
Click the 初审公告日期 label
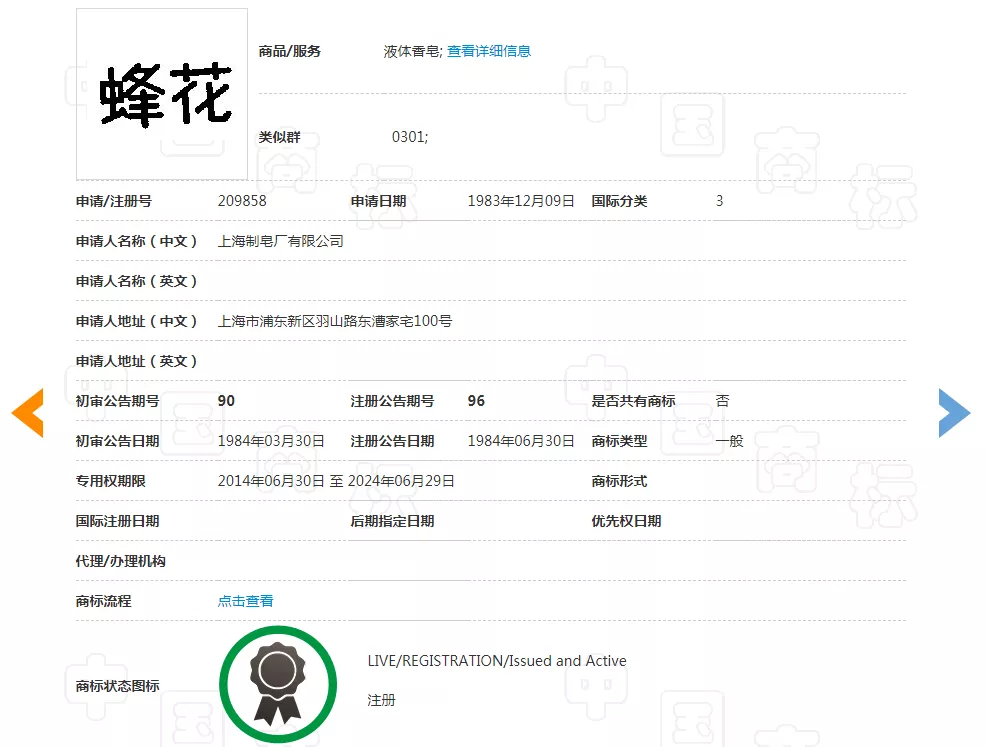click(118, 441)
